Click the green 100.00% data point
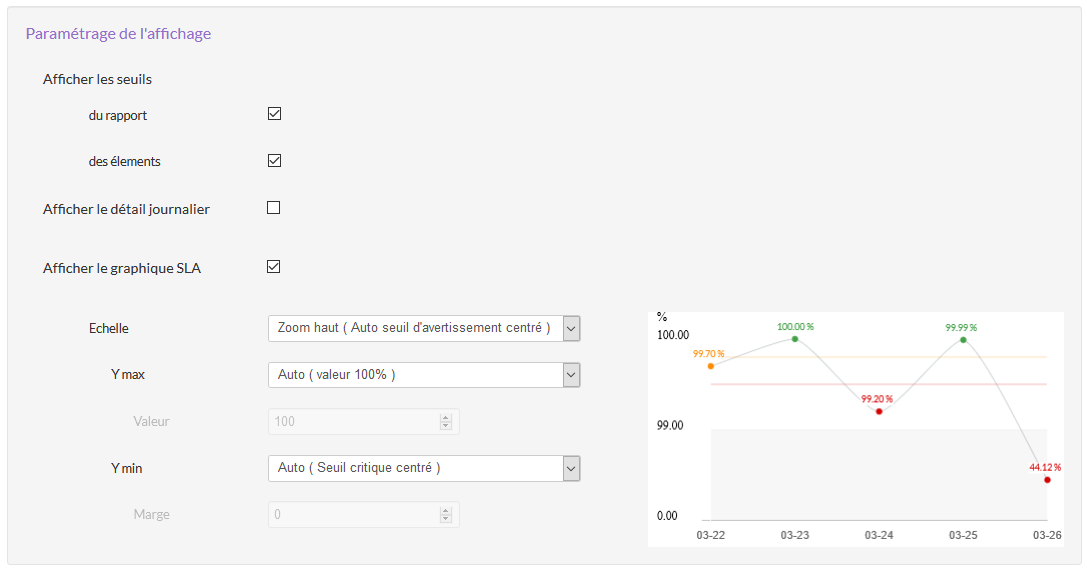The image size is (1087, 571). (795, 339)
